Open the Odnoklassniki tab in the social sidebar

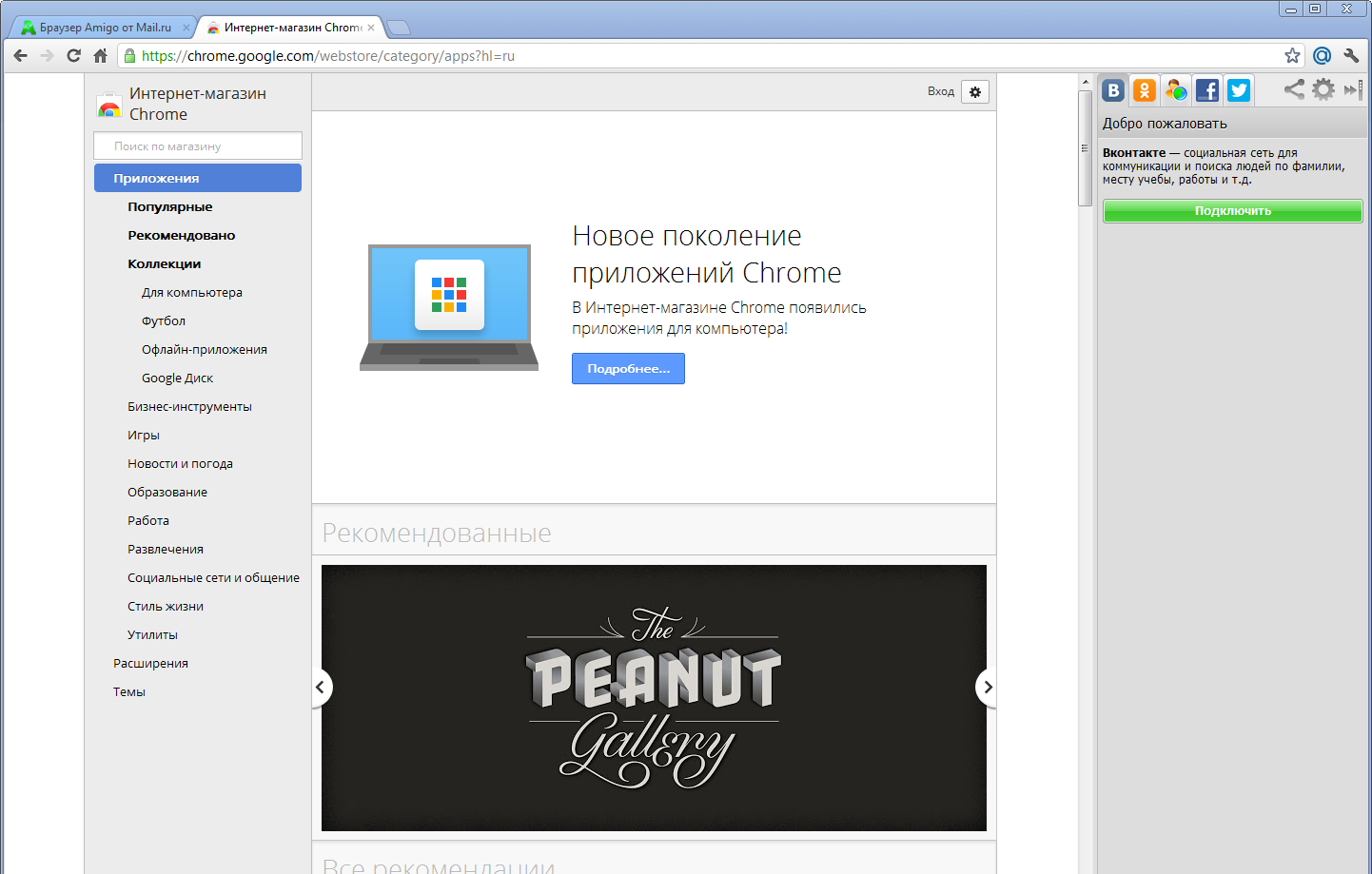click(x=1145, y=90)
